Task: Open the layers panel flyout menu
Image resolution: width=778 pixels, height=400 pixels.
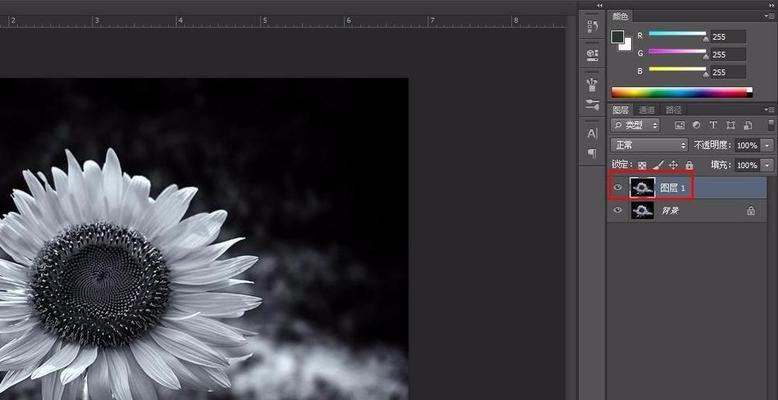Action: coord(770,110)
